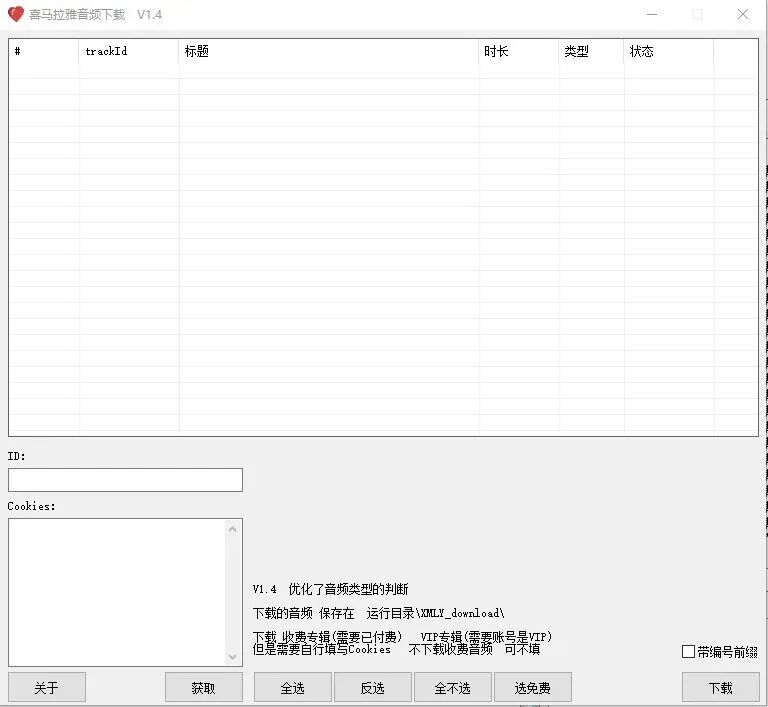
Task: Click the '运行目录\XMLY_download\' path text
Action: (x=435, y=613)
